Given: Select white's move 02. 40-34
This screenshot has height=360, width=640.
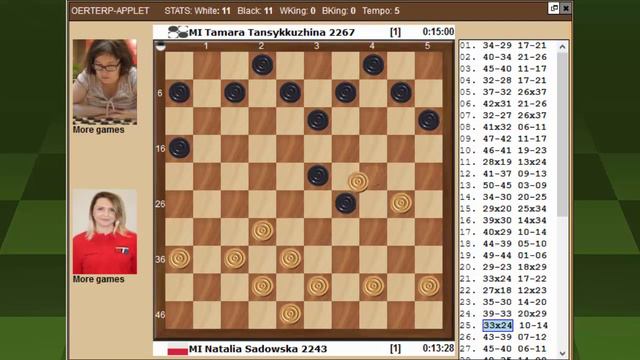Looking at the screenshot, I should click(x=497, y=57).
